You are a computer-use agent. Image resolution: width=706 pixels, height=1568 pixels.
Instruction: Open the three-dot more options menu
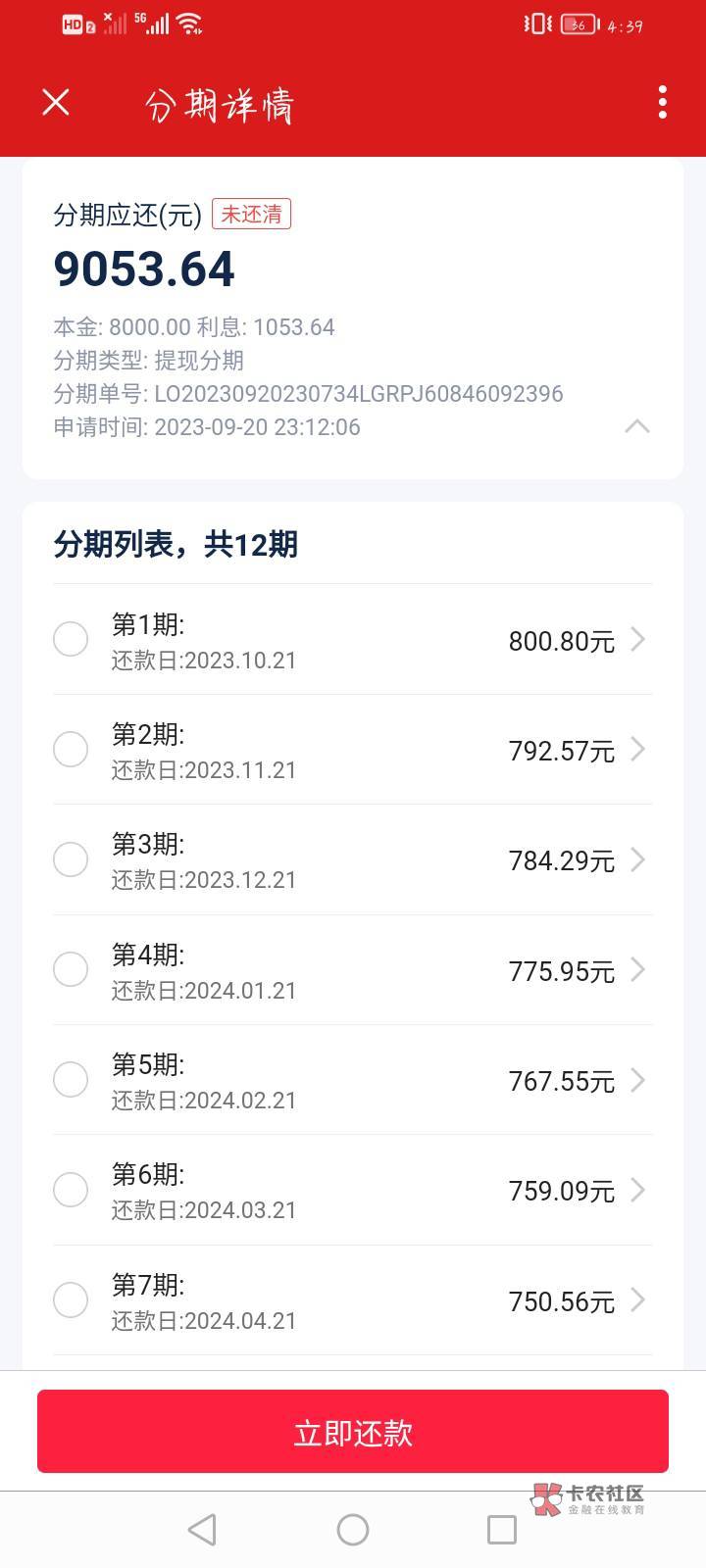663,102
